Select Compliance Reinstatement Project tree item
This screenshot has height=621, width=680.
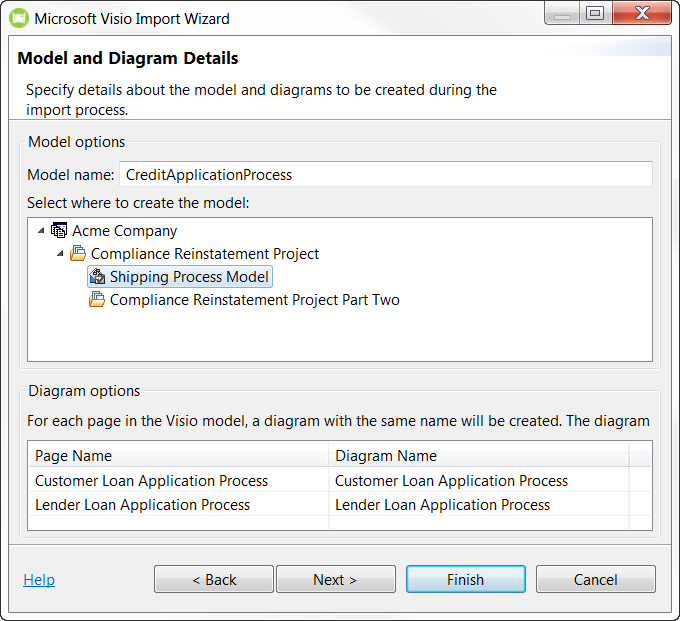point(205,254)
